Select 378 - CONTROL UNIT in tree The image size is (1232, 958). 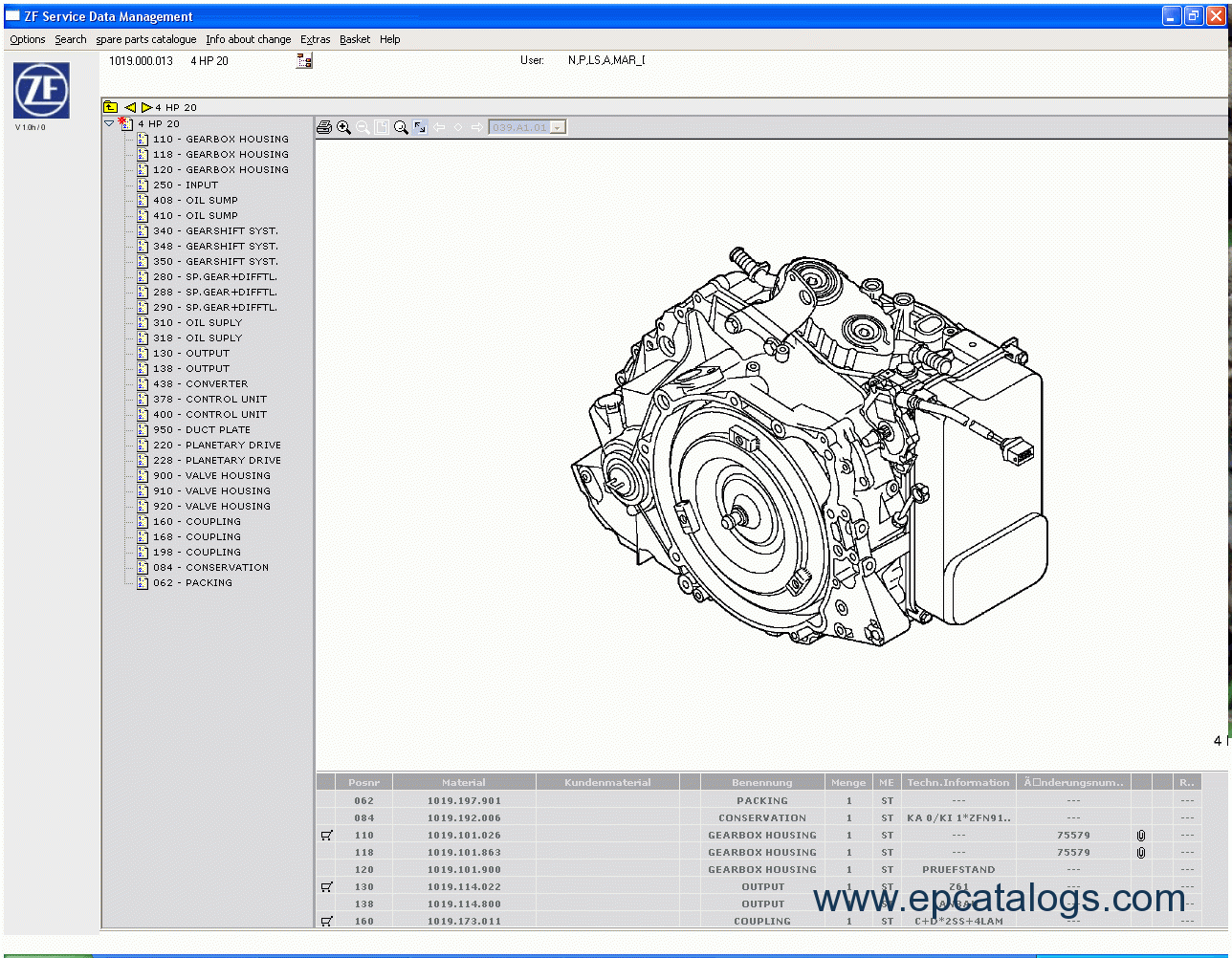210,400
